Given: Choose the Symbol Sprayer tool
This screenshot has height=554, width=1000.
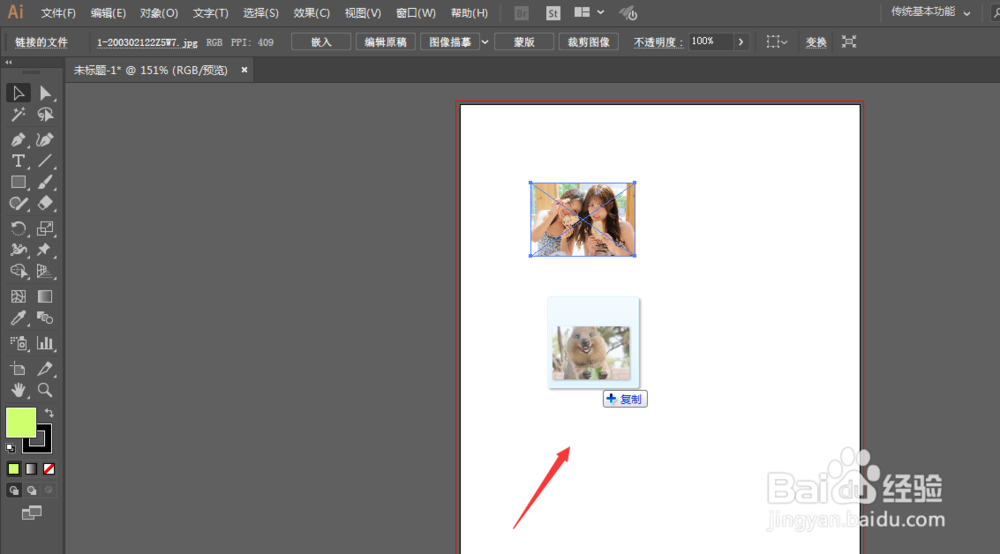Looking at the screenshot, I should 18,343.
